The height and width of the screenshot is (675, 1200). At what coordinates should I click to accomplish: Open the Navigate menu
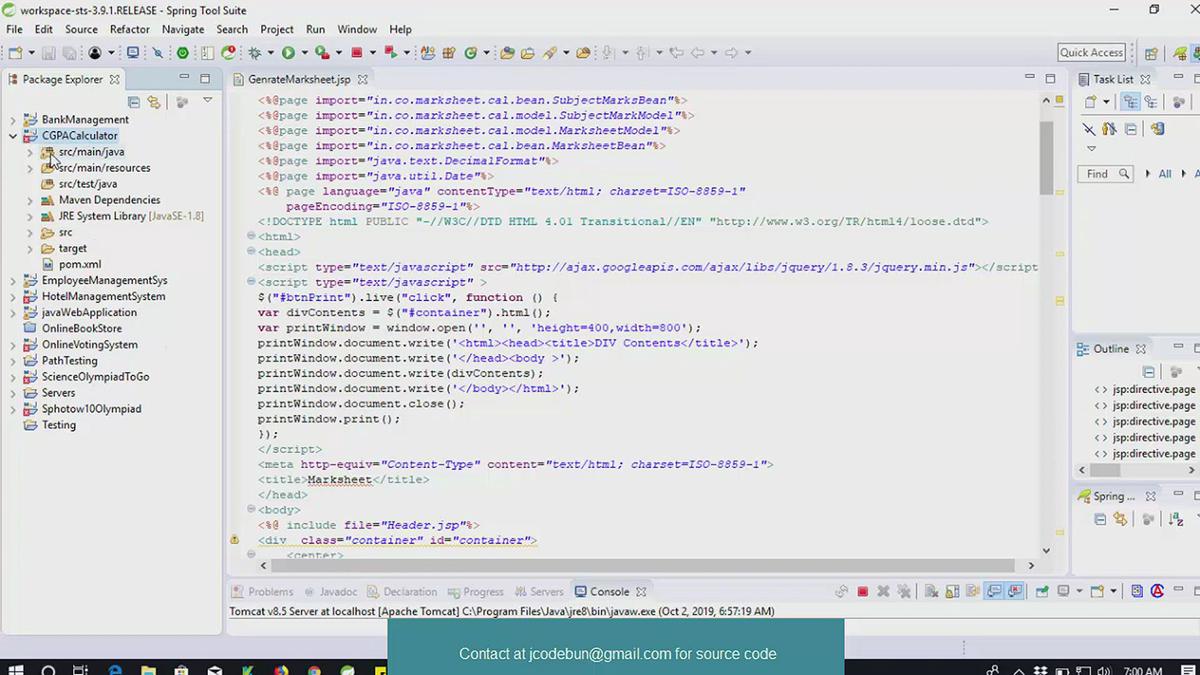click(183, 29)
